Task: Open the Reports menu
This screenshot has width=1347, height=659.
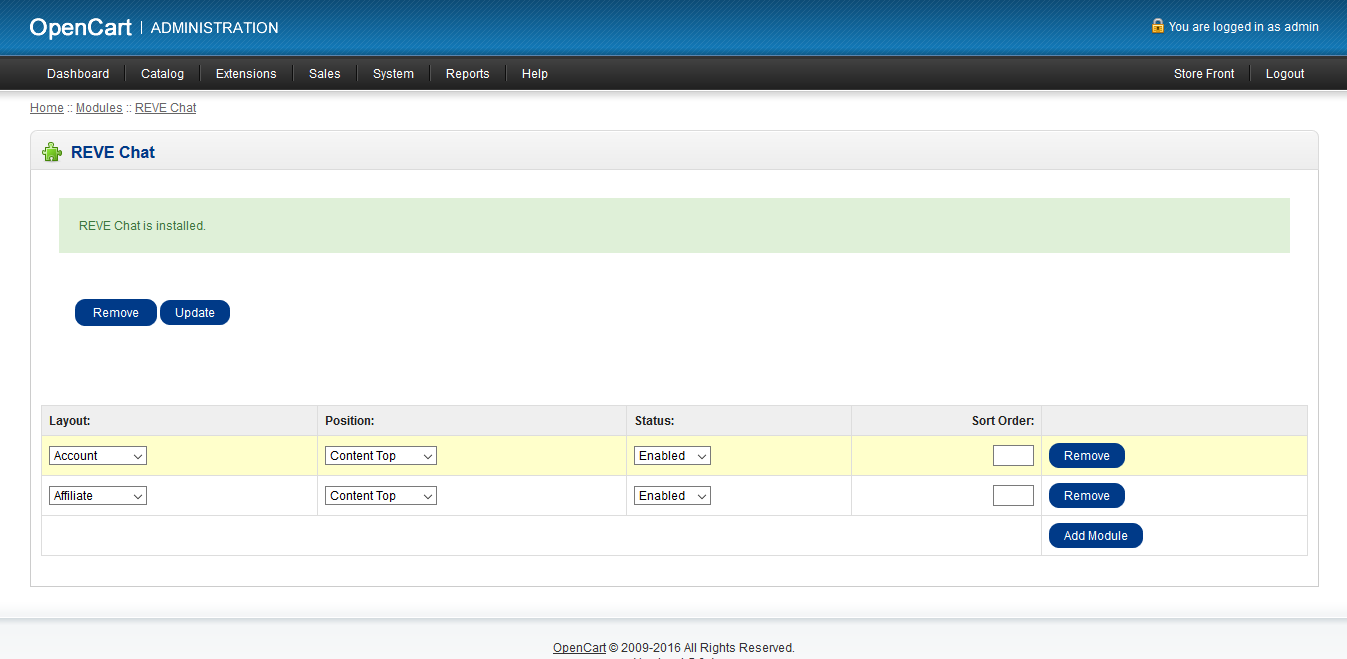Action: click(x=468, y=73)
